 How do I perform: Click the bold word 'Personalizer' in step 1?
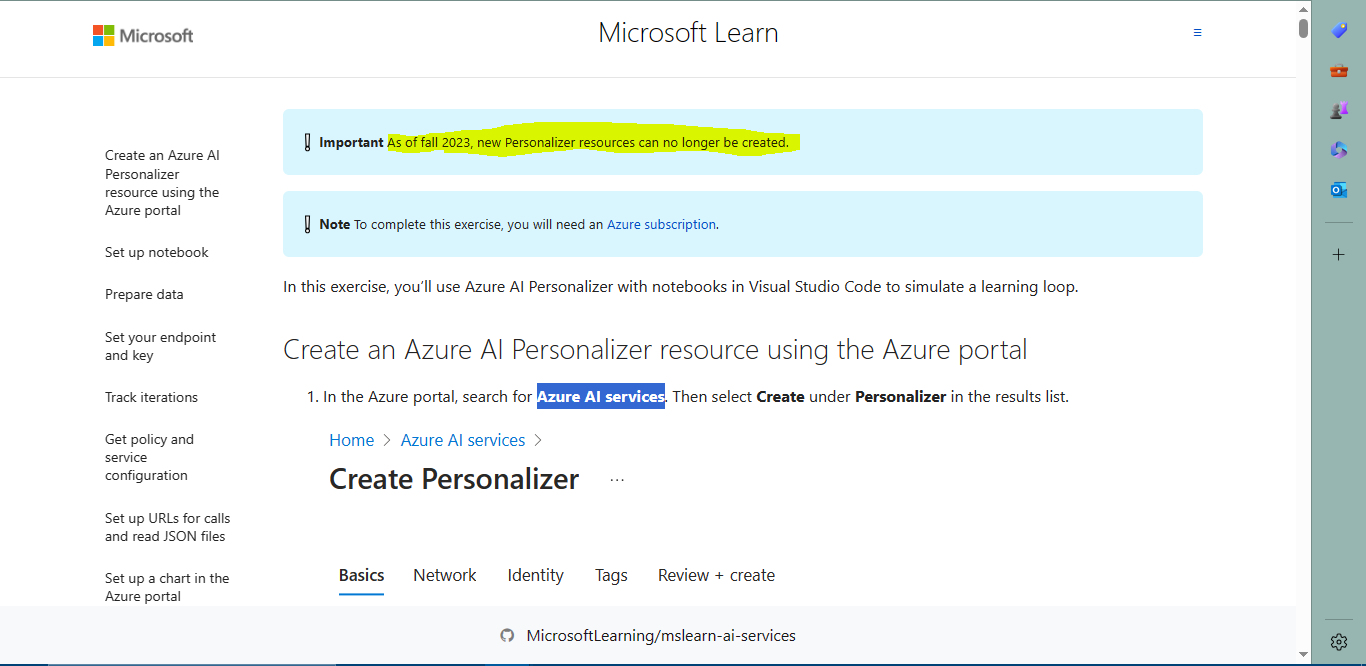coord(900,396)
